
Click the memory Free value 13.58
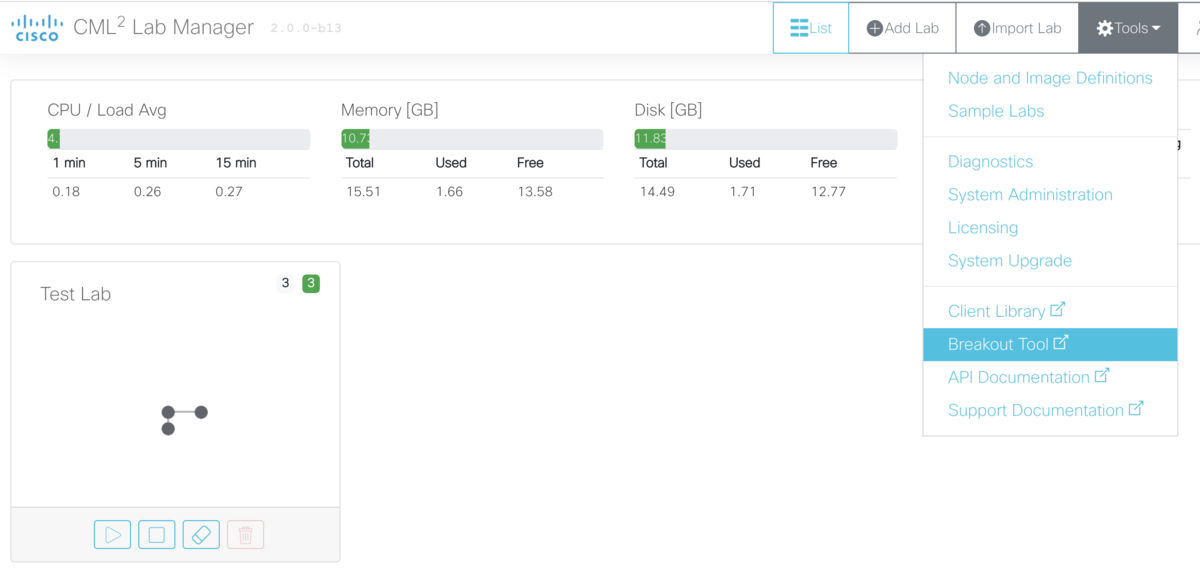click(535, 192)
